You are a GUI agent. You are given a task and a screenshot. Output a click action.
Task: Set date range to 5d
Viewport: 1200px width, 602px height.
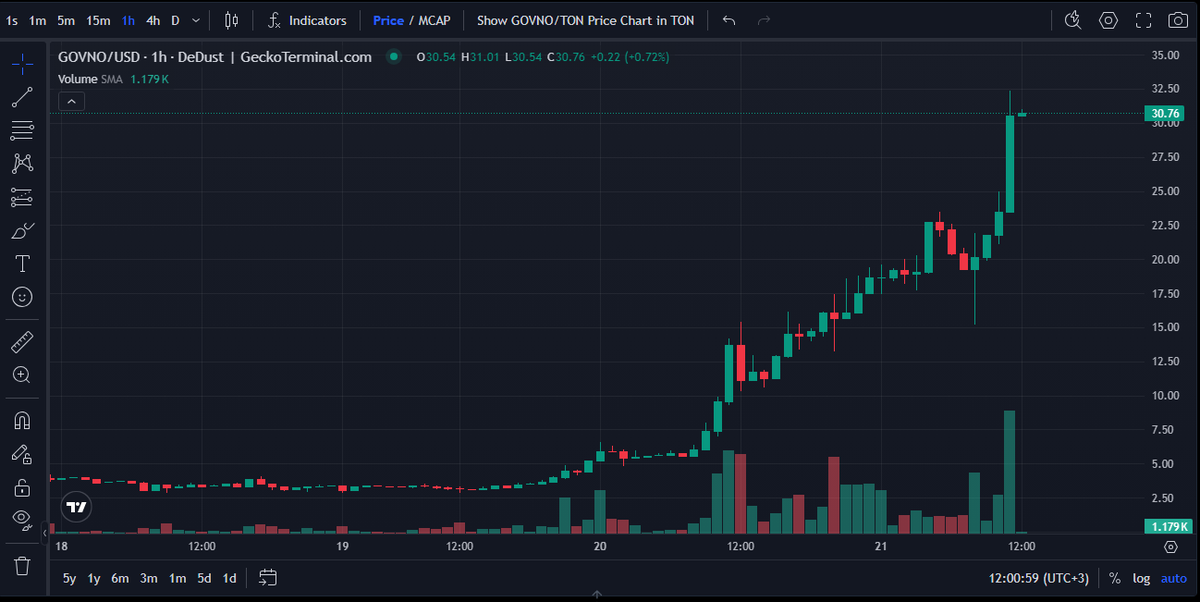pyautogui.click(x=204, y=578)
